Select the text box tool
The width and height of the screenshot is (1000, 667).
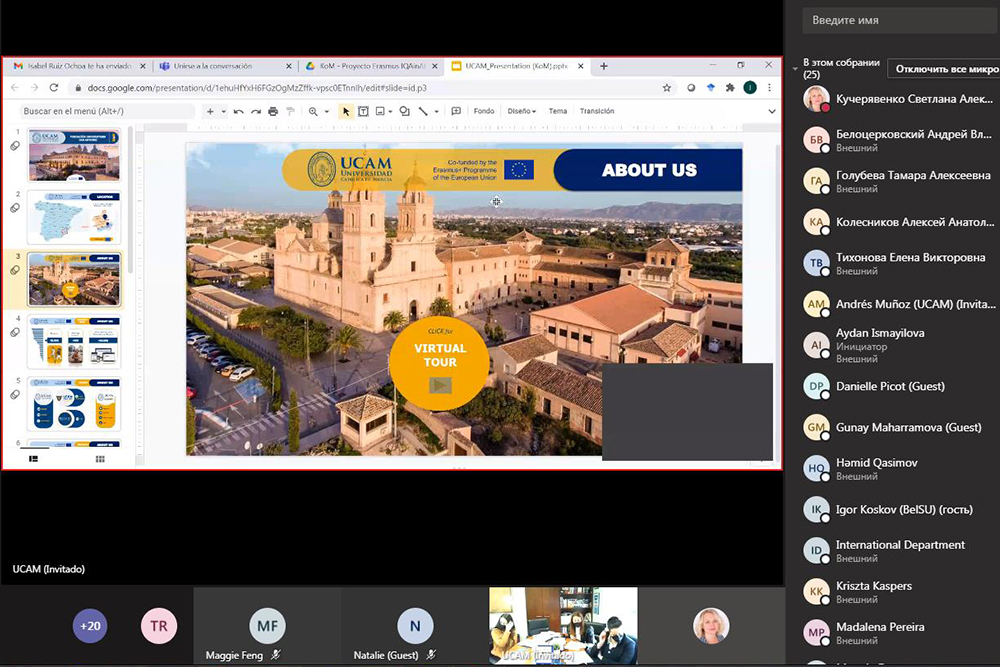pos(364,112)
